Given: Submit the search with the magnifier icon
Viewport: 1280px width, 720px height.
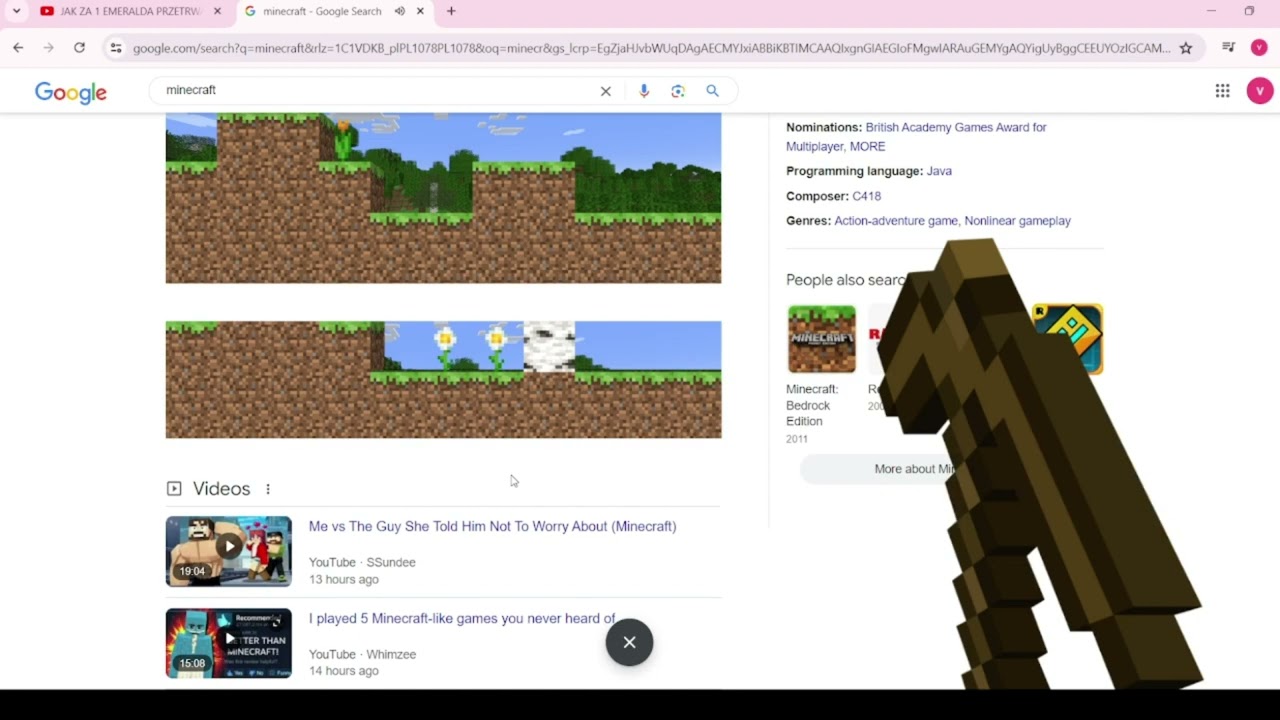Looking at the screenshot, I should [712, 91].
